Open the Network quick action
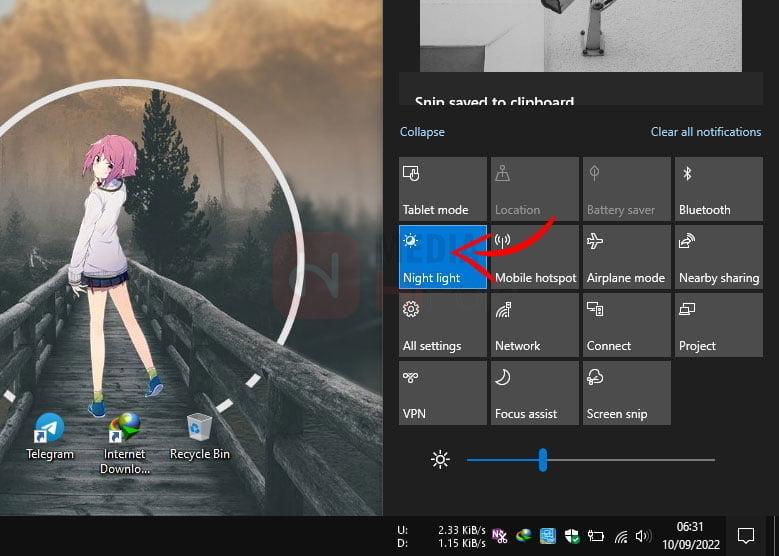The image size is (779, 556). [535, 325]
